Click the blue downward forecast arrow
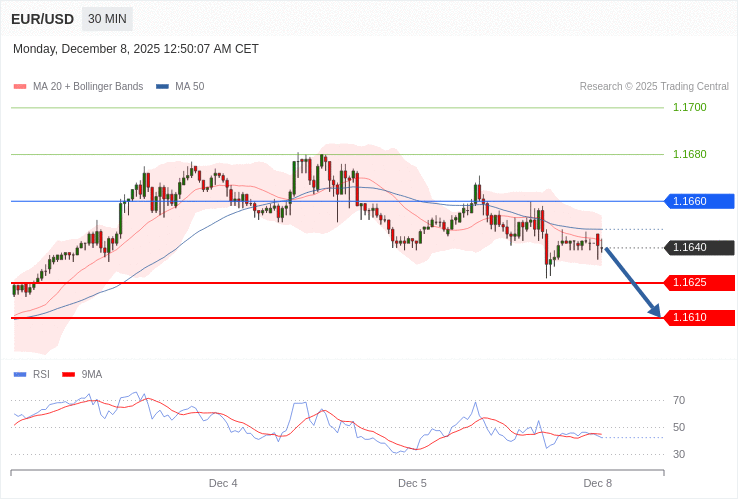Screen dimensions: 738x500 pyautogui.click(x=632, y=282)
